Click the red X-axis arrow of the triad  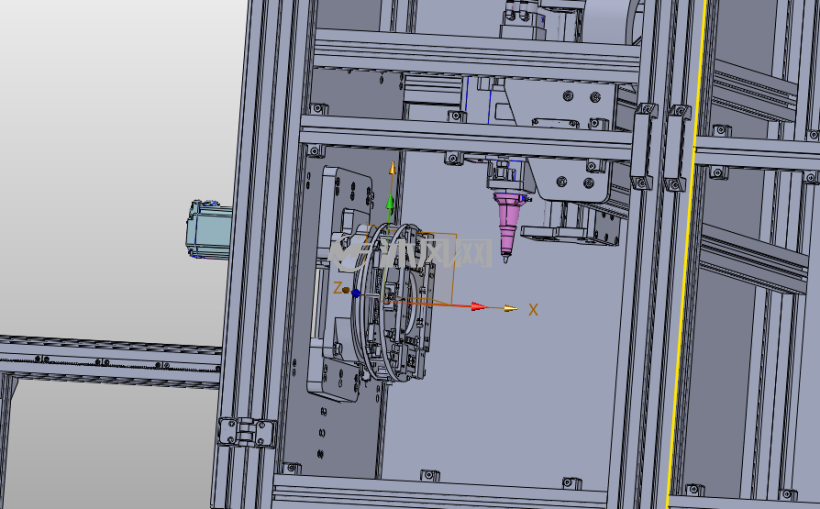[x=479, y=307]
